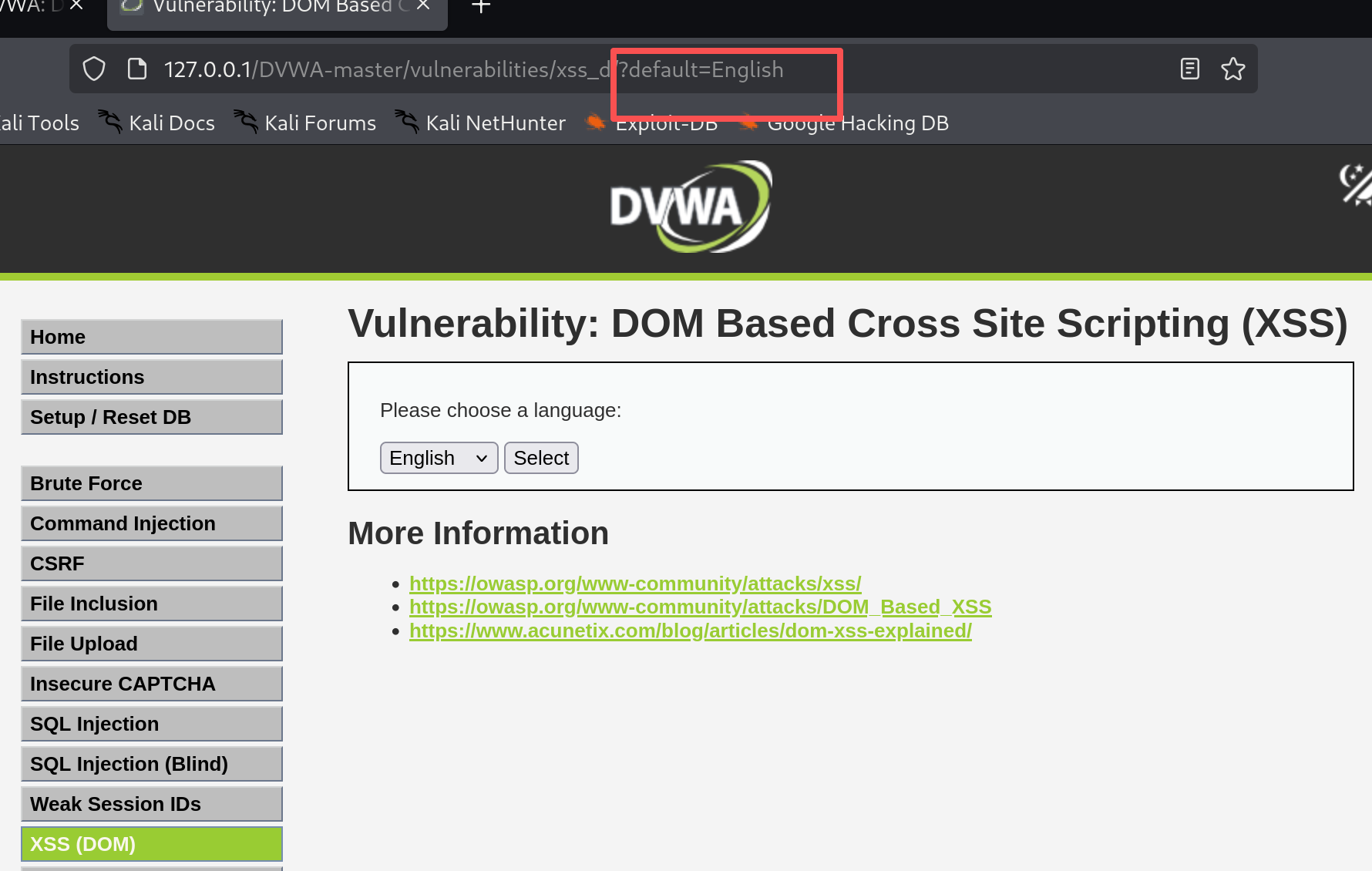Open SQL Injection (Blind) page
The width and height of the screenshot is (1372, 871).
pos(152,764)
